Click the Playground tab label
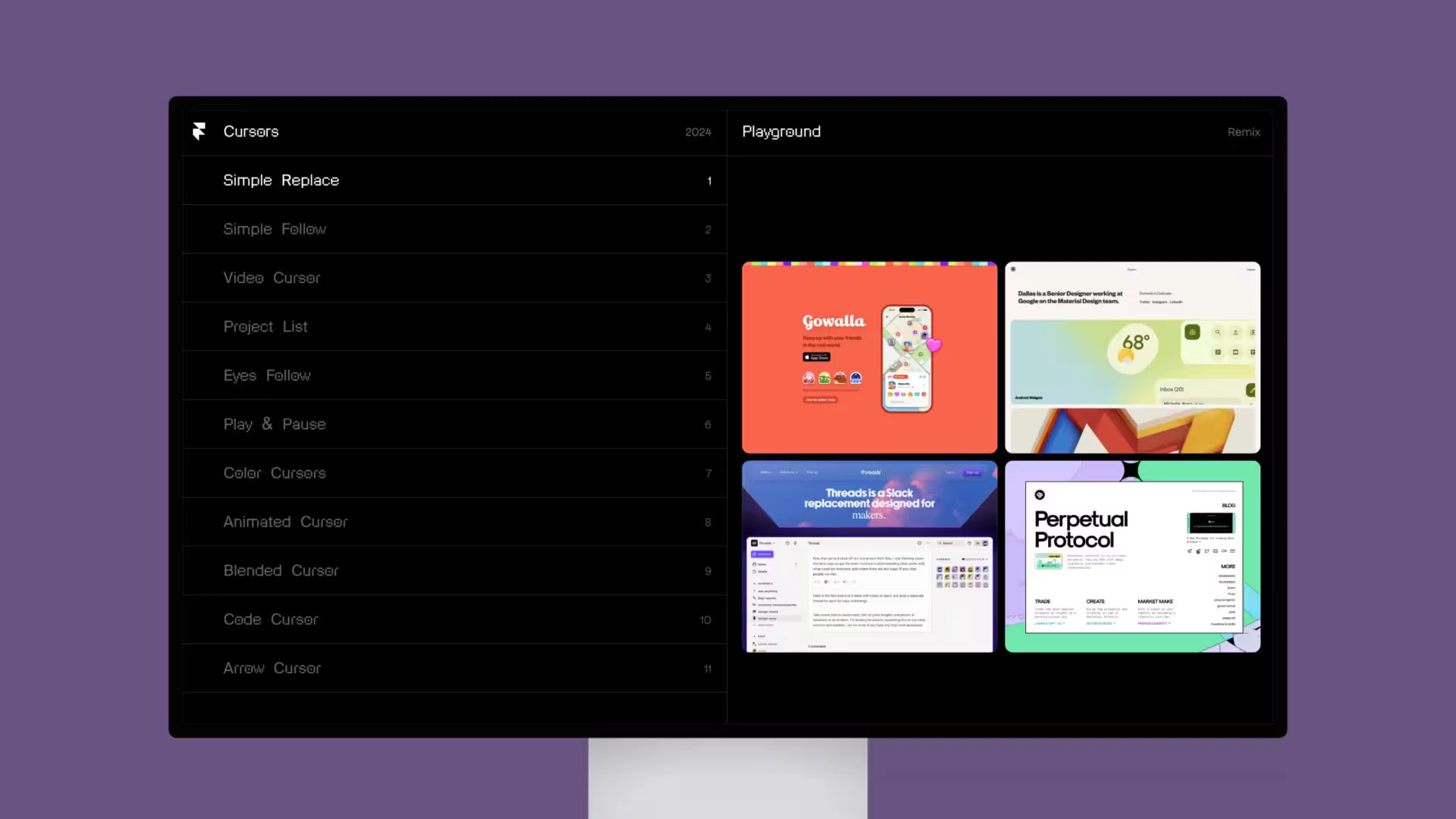 point(781,131)
